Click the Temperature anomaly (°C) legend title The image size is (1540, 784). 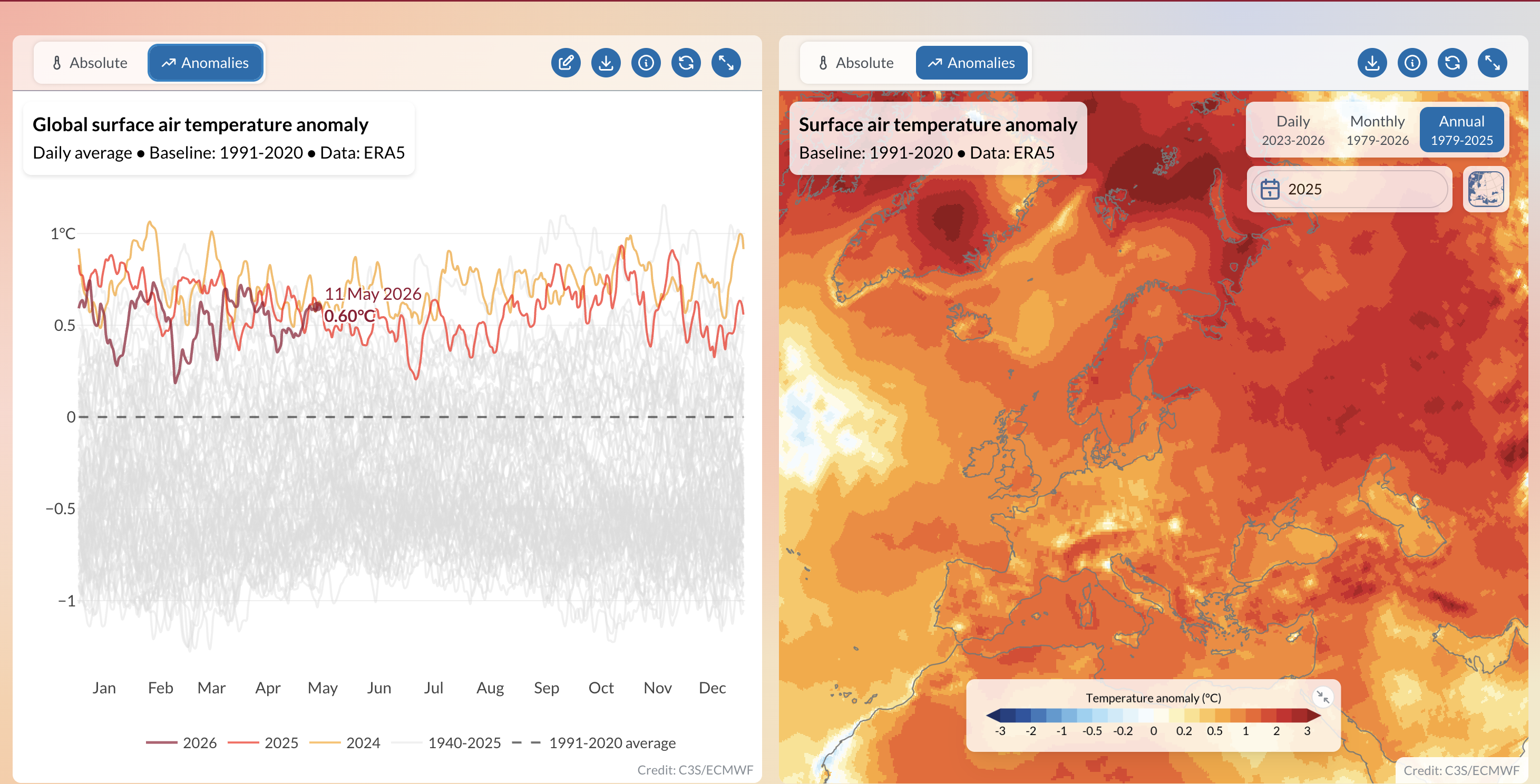[x=1153, y=698]
